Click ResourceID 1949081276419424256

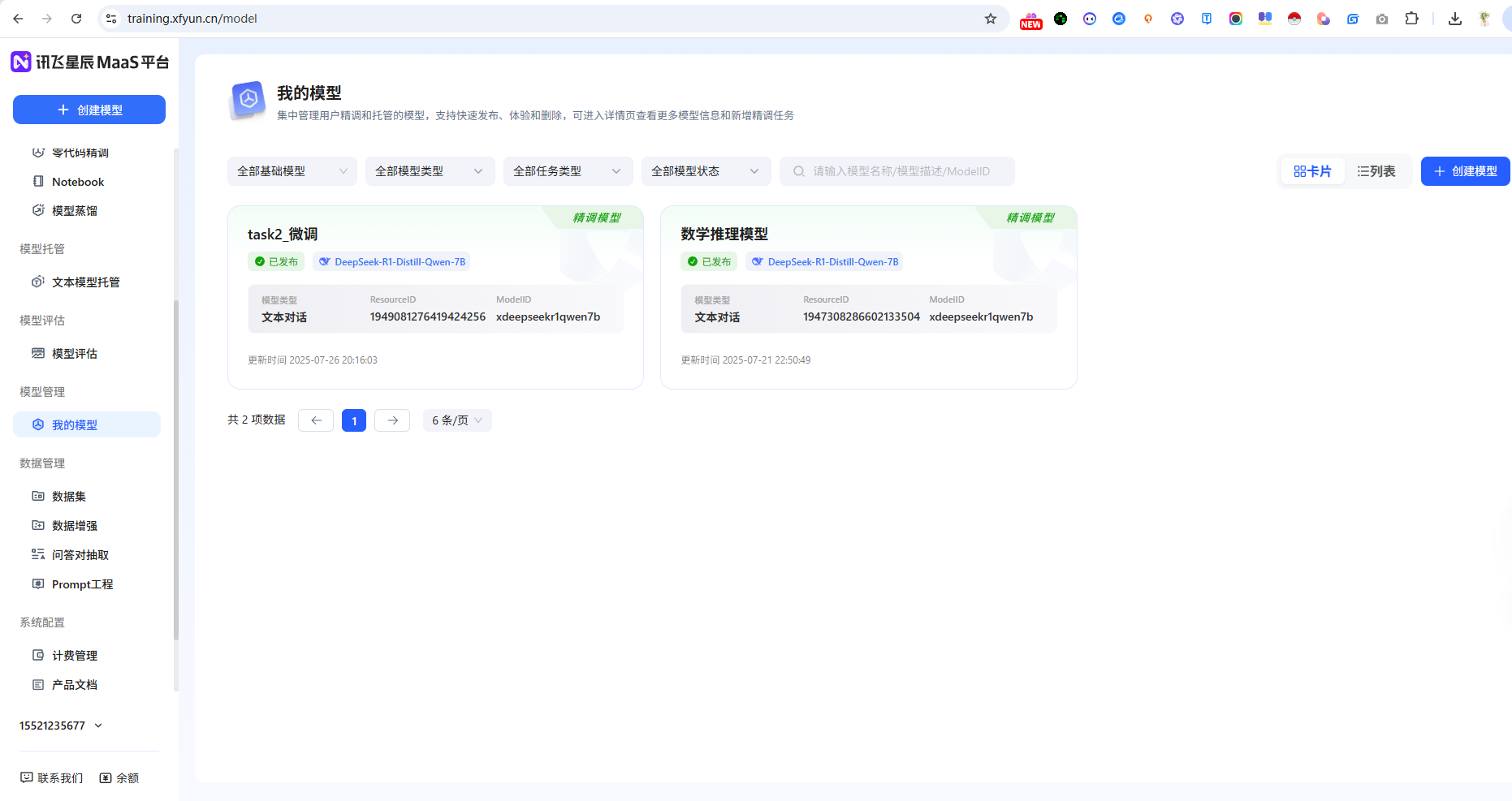pyautogui.click(x=428, y=317)
